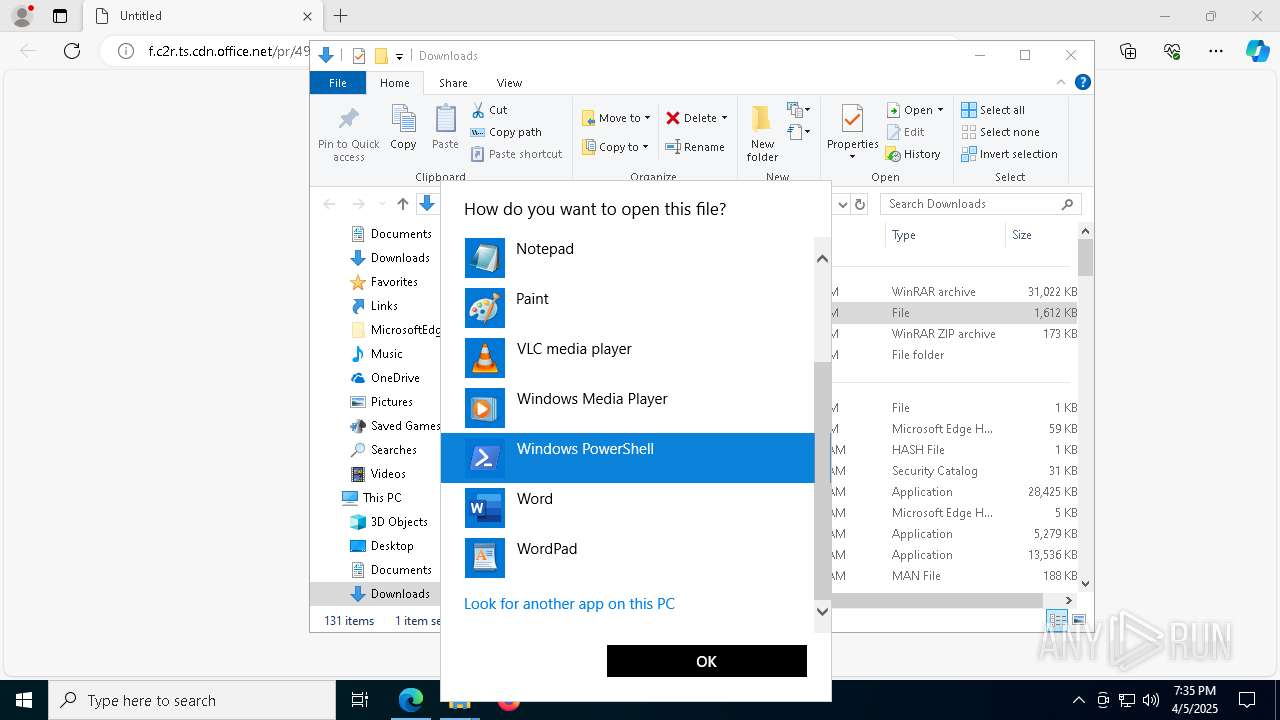
Task: Open History in the ribbon
Action: click(x=913, y=154)
